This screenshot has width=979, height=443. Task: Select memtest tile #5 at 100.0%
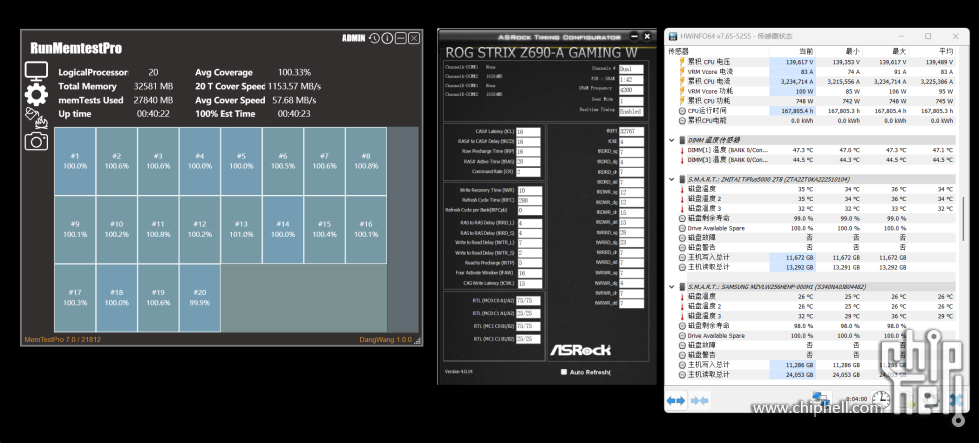(241, 162)
